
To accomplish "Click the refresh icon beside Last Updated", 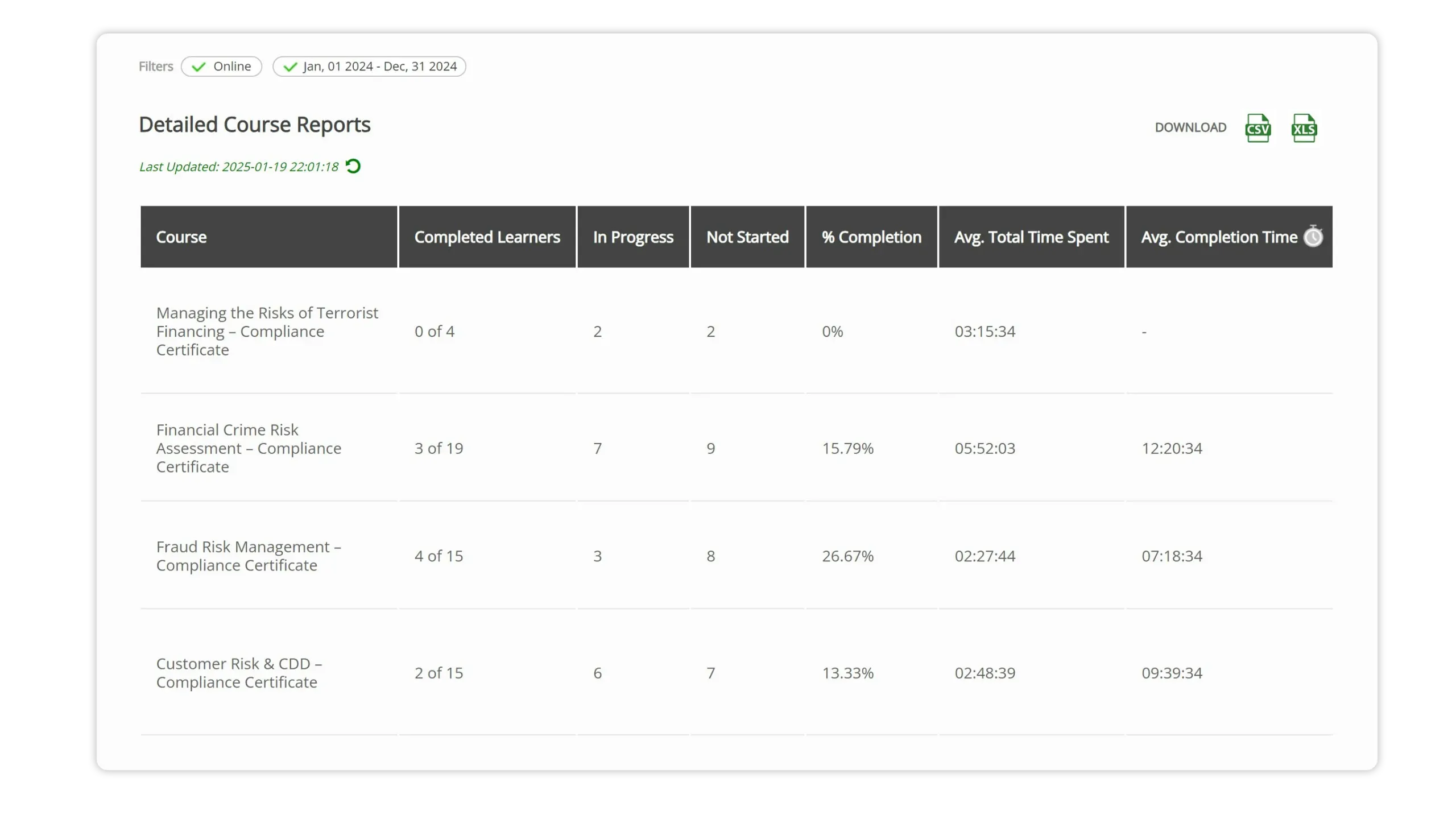I will [x=353, y=166].
